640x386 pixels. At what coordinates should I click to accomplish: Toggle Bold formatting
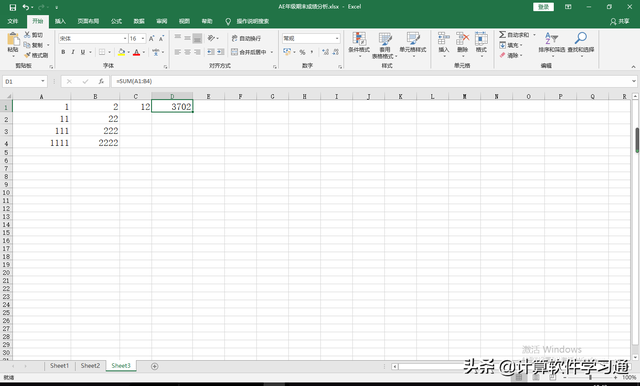click(x=63, y=52)
